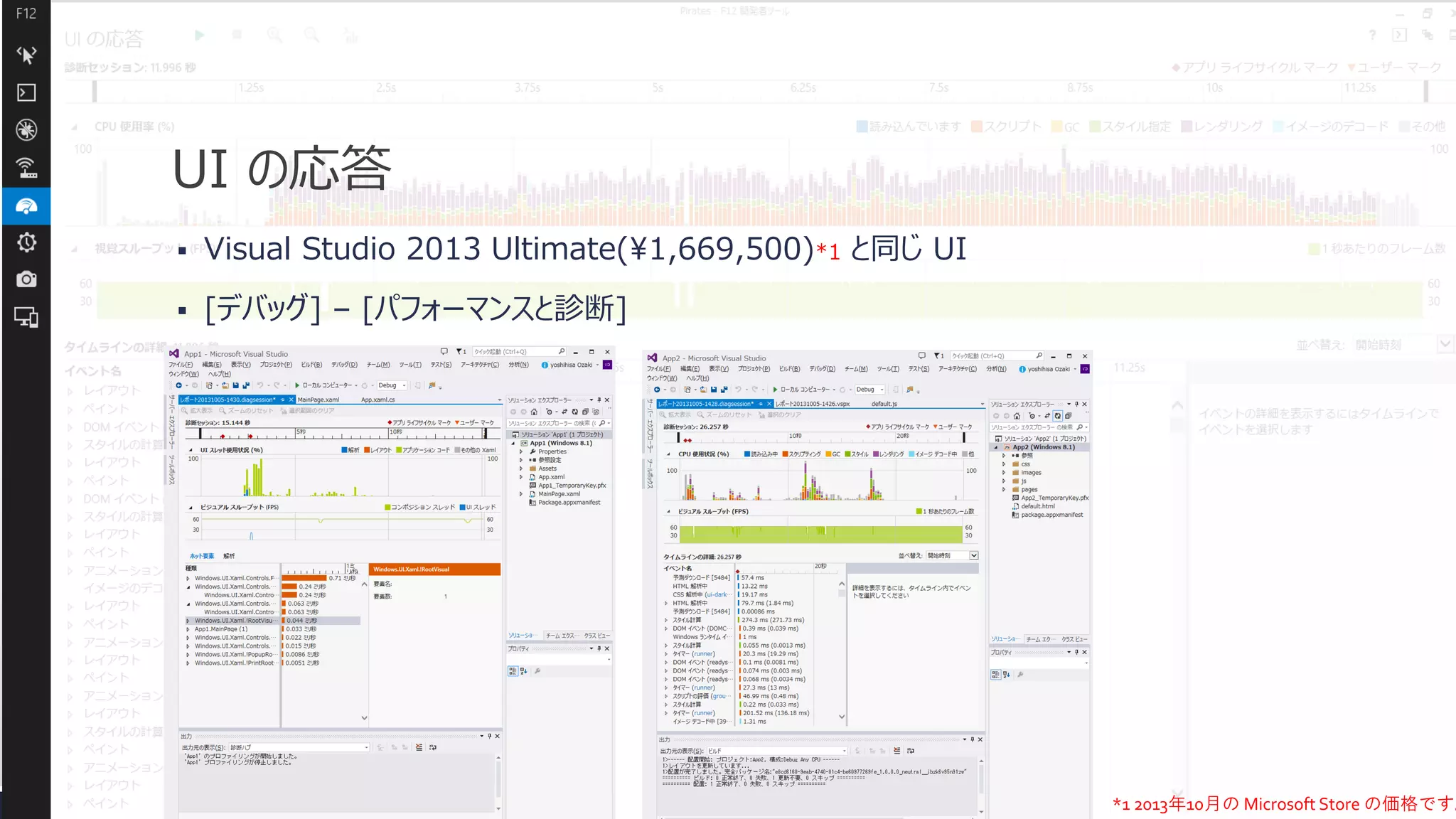The image size is (1456, 819).
Task: Click Reset Zoom button in App1 diagnostic toolbar
Action: [246, 411]
